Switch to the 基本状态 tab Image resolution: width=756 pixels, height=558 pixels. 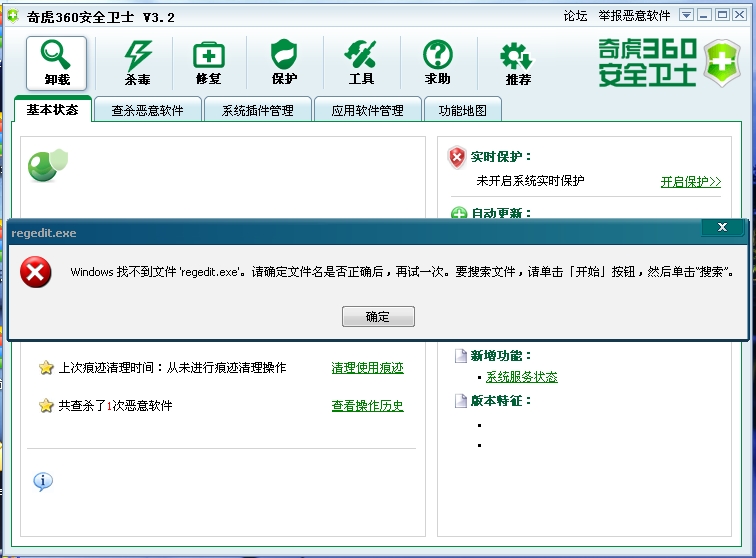[x=53, y=109]
